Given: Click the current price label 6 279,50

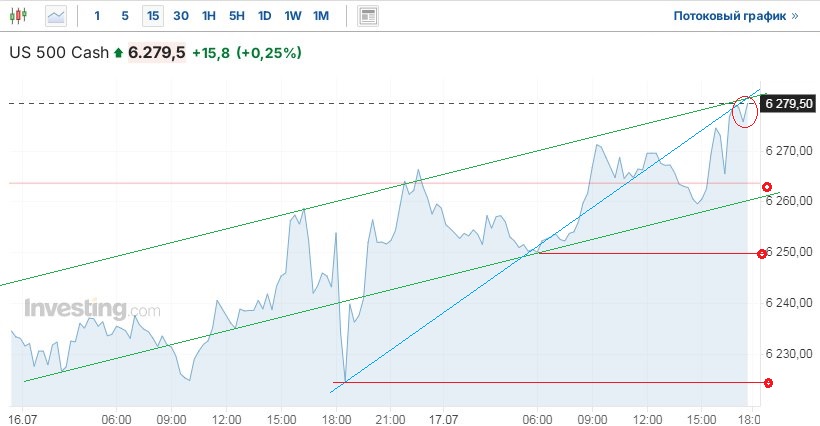Looking at the screenshot, I should click(x=787, y=103).
